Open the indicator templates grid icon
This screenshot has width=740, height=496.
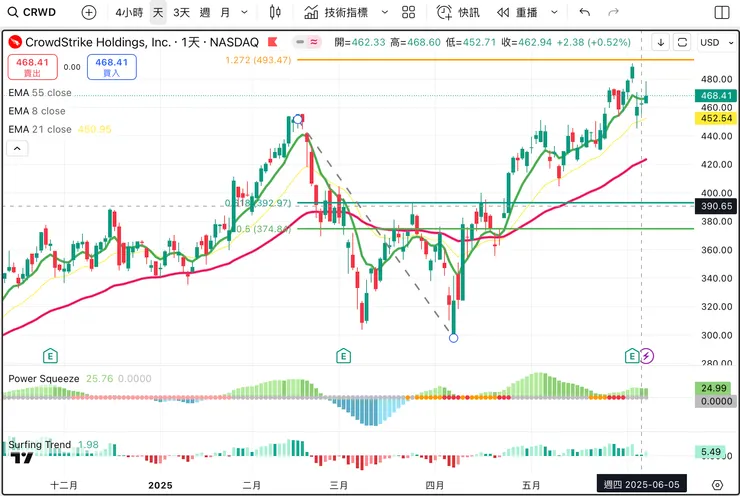(409, 12)
